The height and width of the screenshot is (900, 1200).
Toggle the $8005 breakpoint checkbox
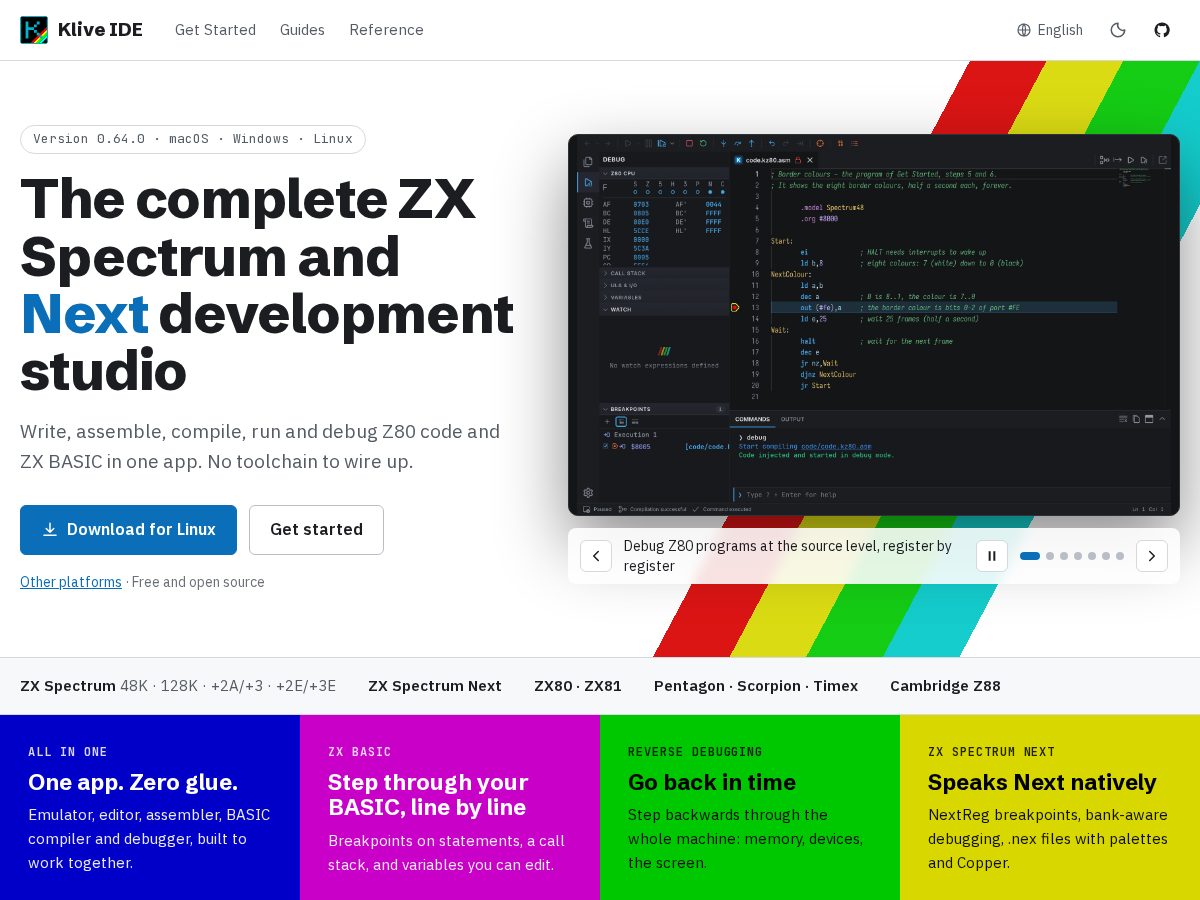[x=606, y=446]
